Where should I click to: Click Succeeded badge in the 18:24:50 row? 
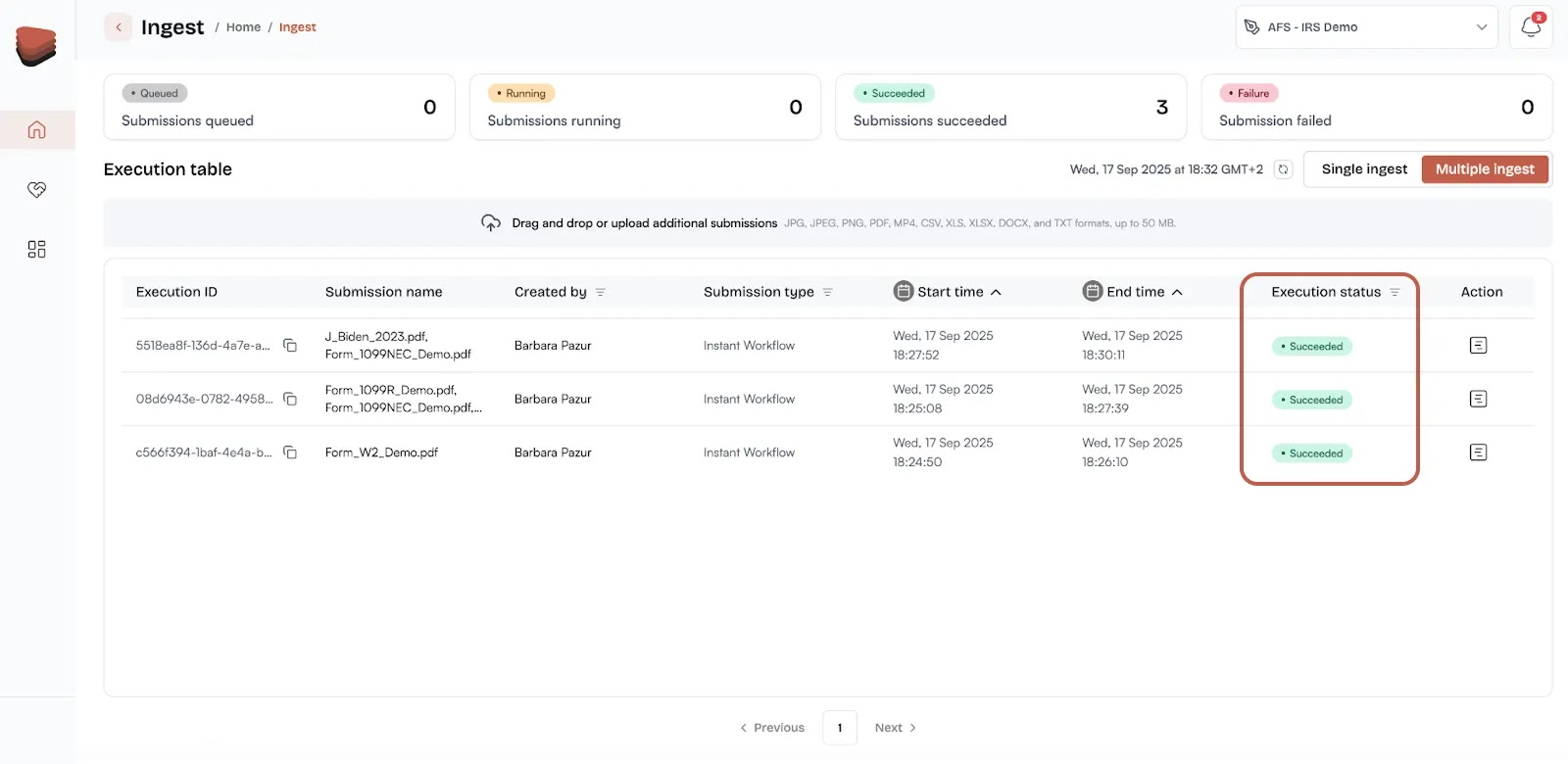[1312, 454]
